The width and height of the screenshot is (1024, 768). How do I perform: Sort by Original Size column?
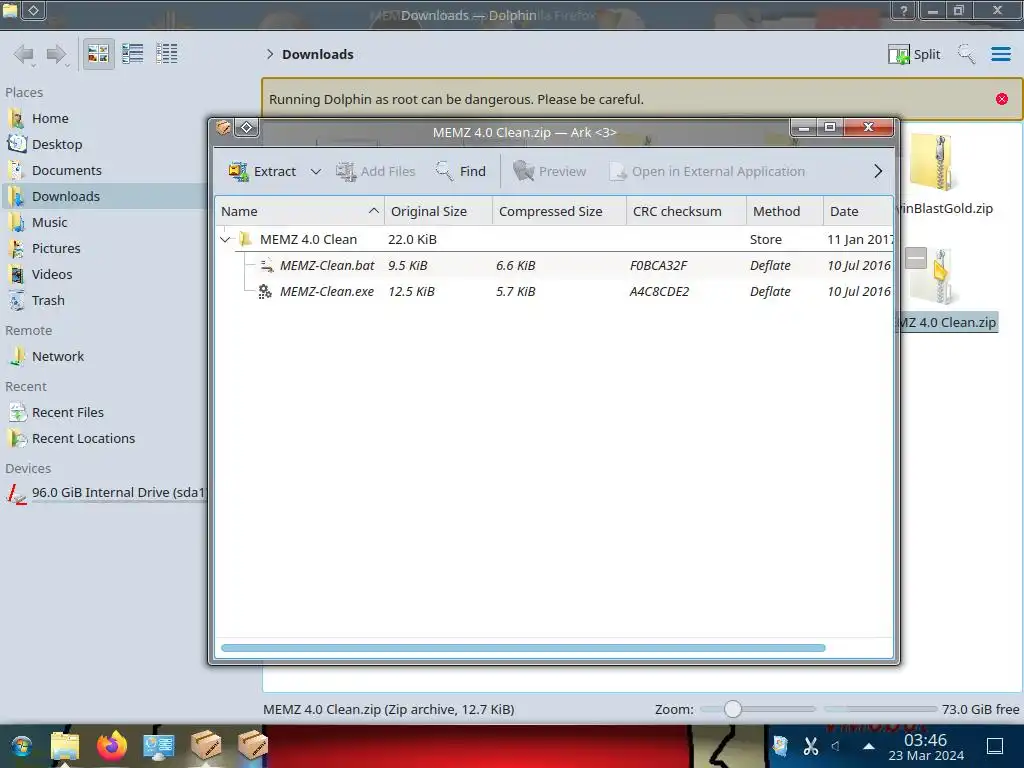point(438,211)
